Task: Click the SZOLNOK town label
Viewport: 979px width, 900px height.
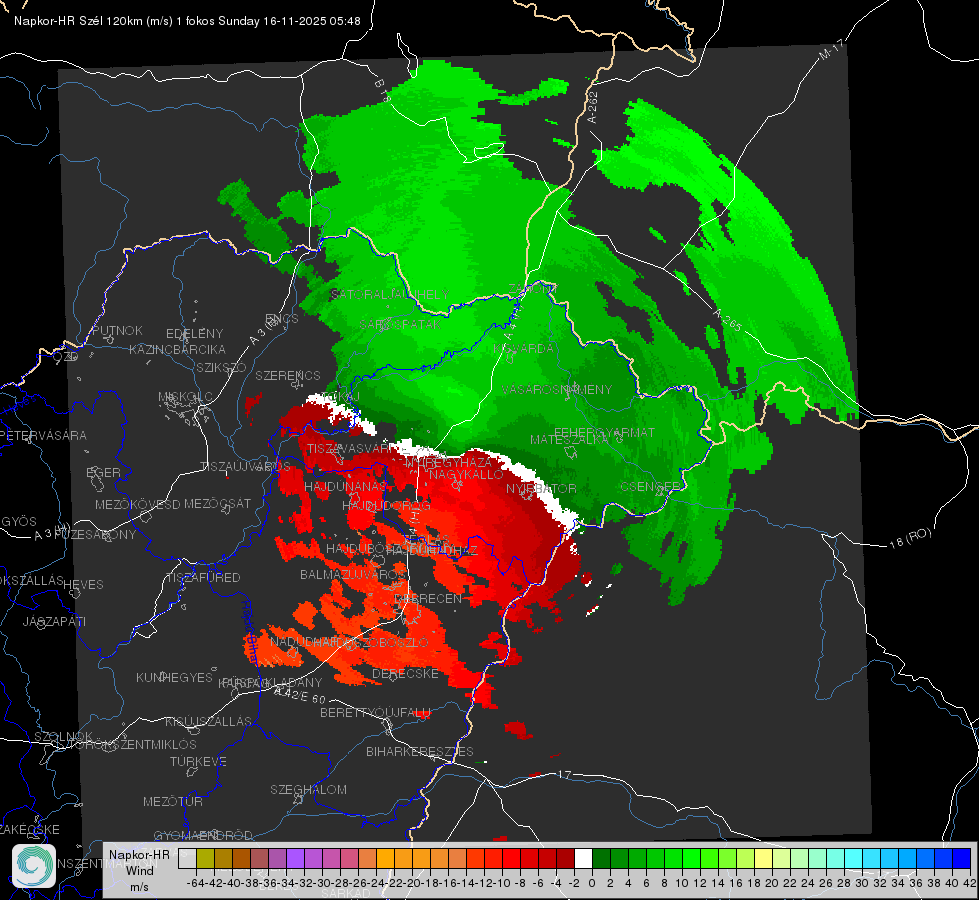Action: coord(64,736)
